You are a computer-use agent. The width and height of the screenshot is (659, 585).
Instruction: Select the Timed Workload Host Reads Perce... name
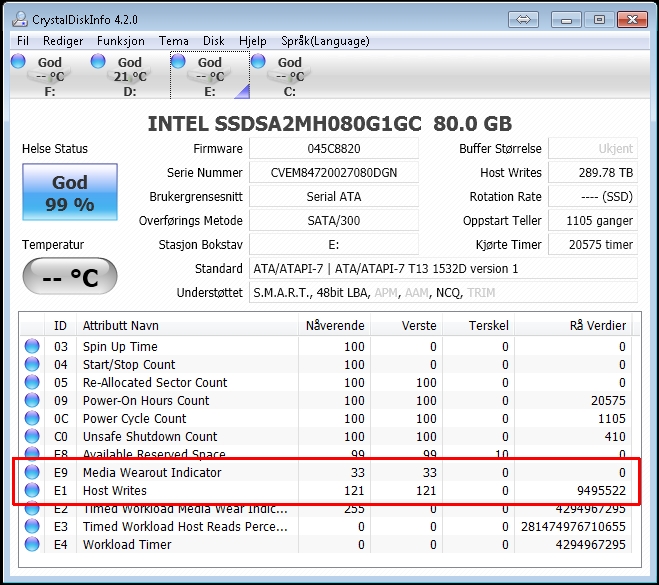click(x=185, y=527)
